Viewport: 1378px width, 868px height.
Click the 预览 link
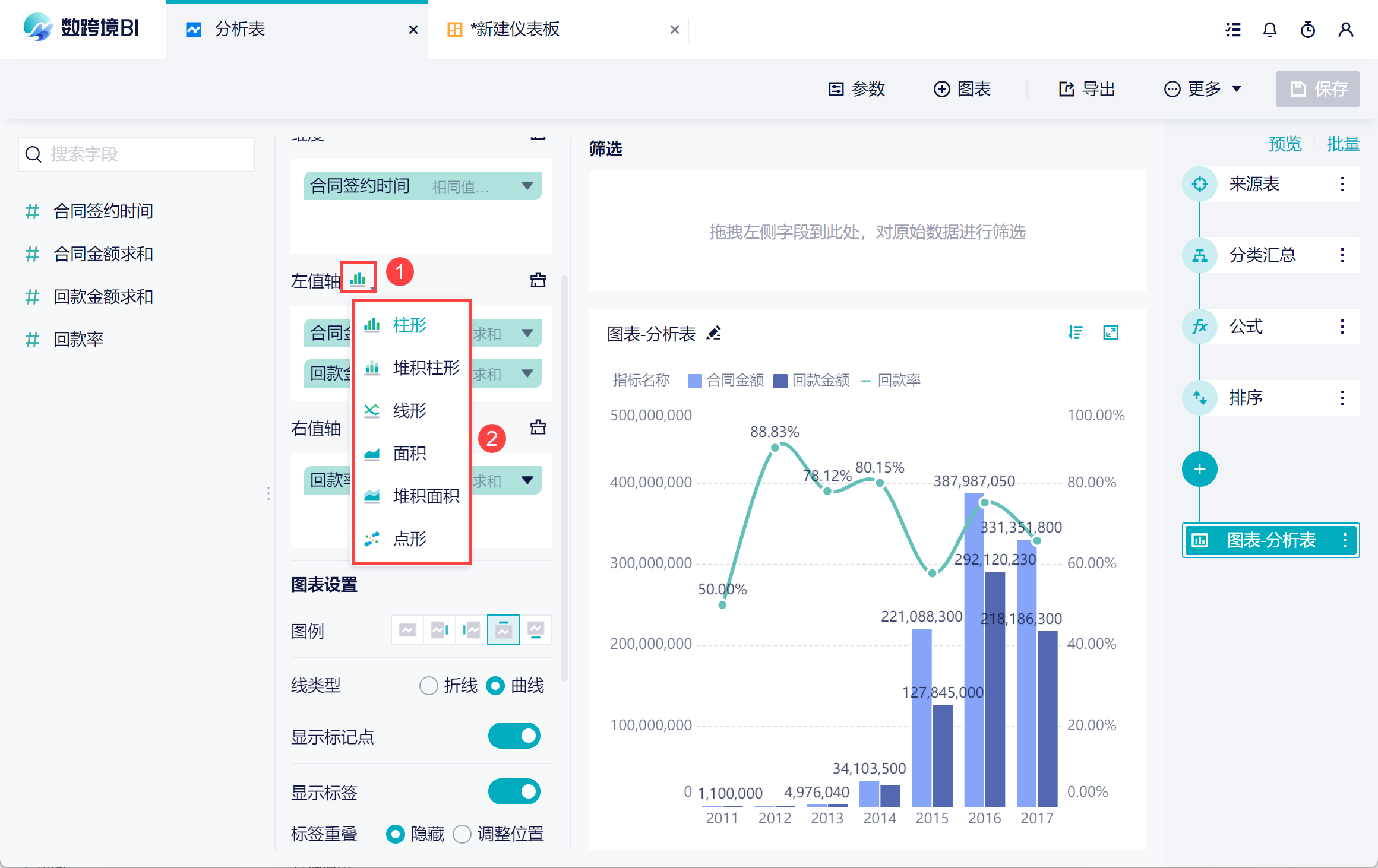click(1285, 144)
